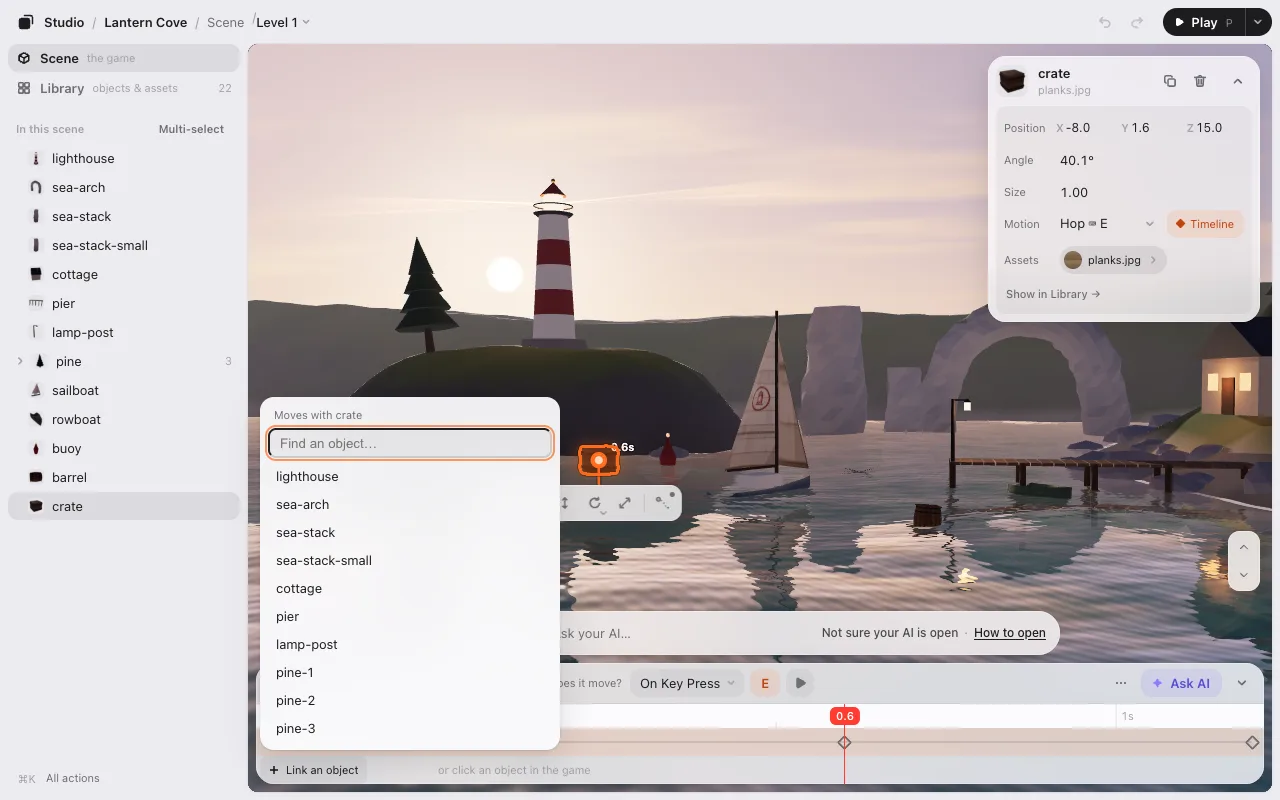Choose lighthouse in the link object list
1280x800 pixels.
tap(409, 476)
